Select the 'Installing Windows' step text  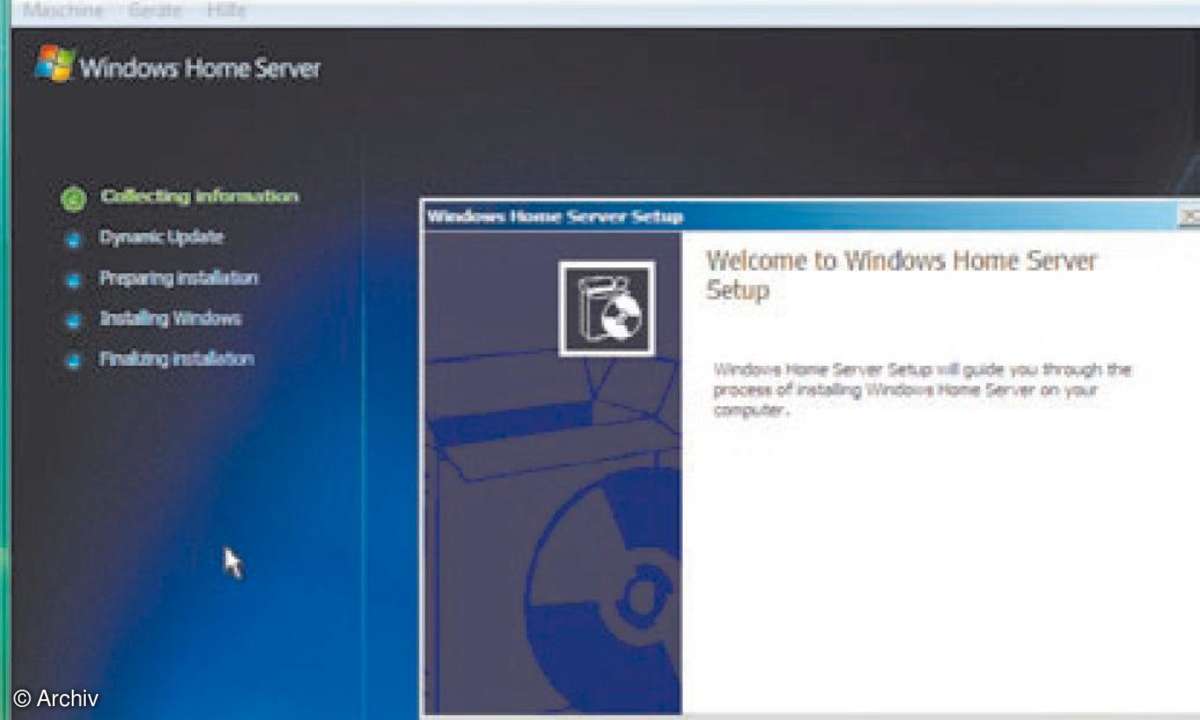coord(170,319)
